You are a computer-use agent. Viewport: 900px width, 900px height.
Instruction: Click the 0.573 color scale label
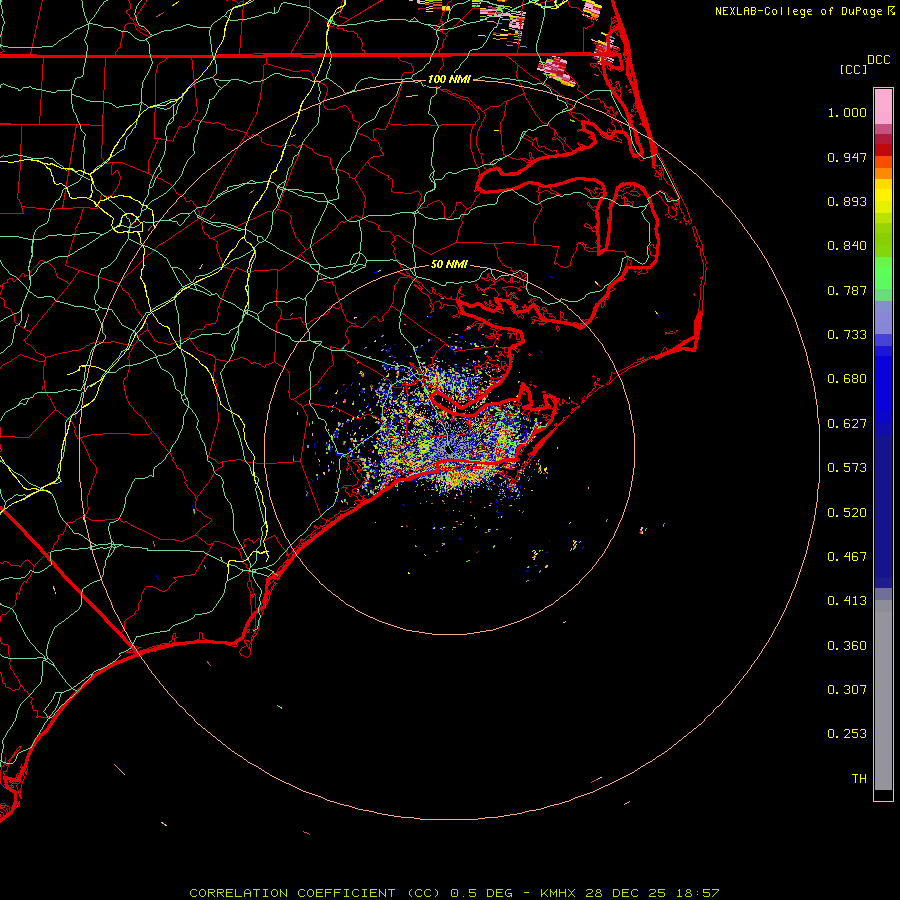(847, 468)
